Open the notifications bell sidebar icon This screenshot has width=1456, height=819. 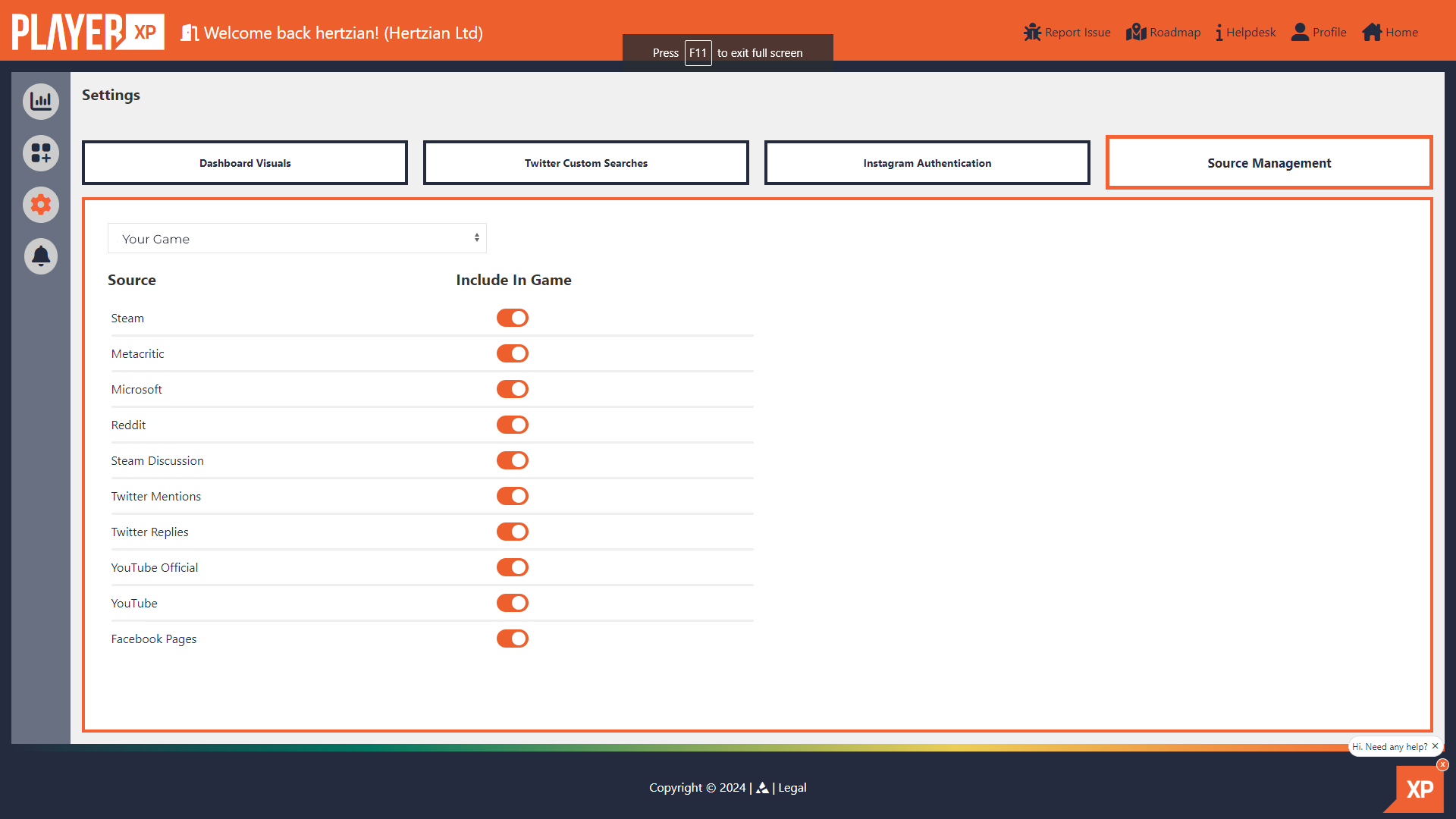pos(41,256)
